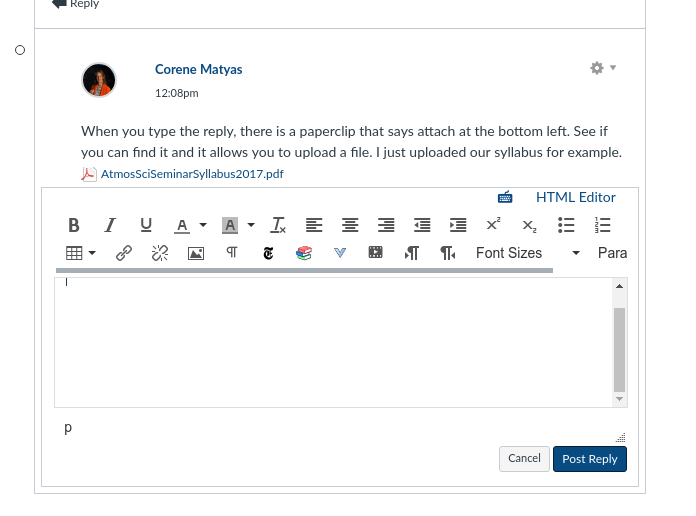Open the background color dropdown arrow
This screenshot has height=516, width=696.
point(251,225)
